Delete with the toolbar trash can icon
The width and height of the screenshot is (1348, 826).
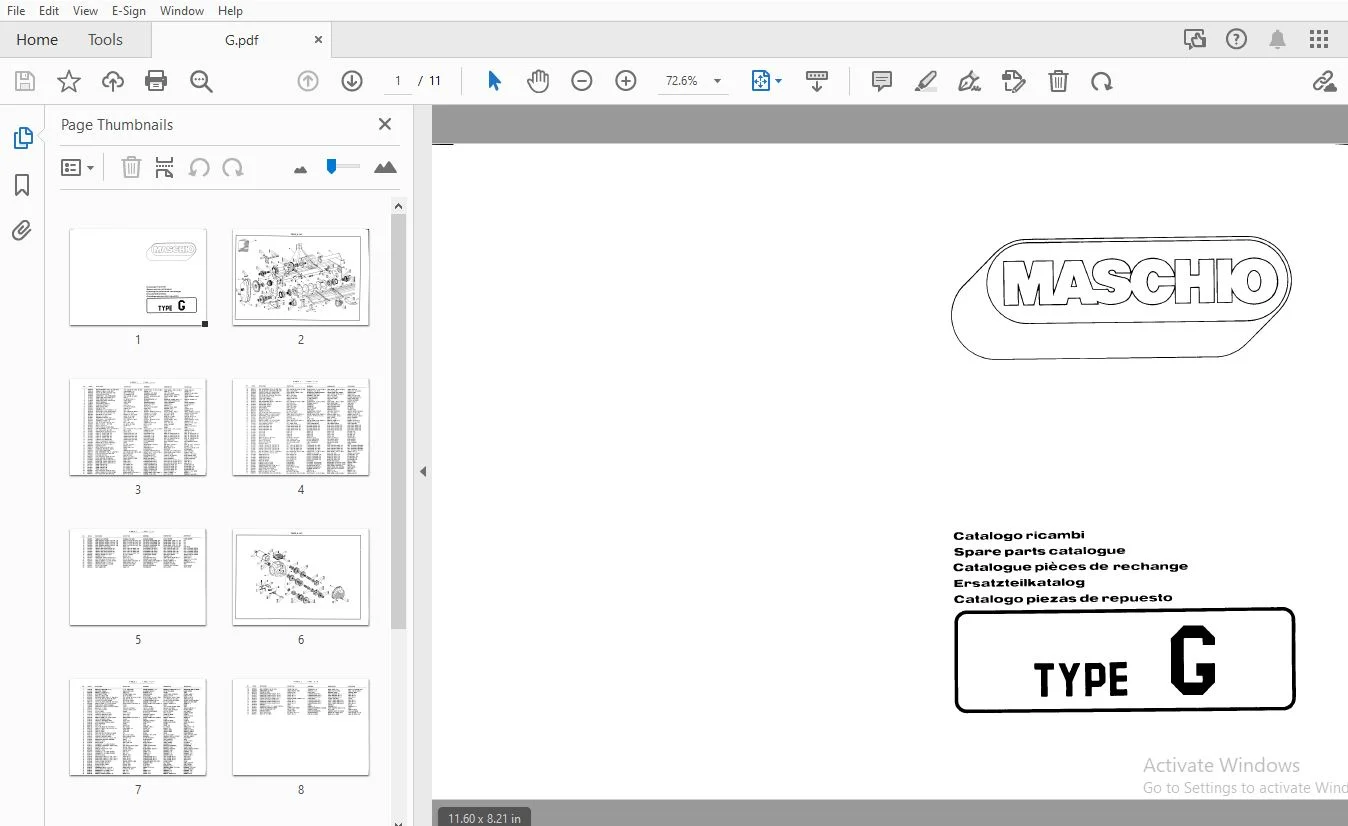click(1058, 81)
